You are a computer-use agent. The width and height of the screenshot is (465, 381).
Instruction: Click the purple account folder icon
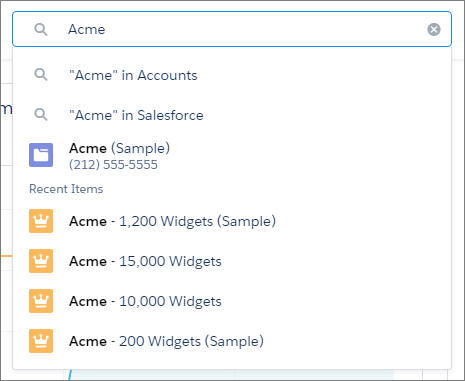click(x=41, y=155)
